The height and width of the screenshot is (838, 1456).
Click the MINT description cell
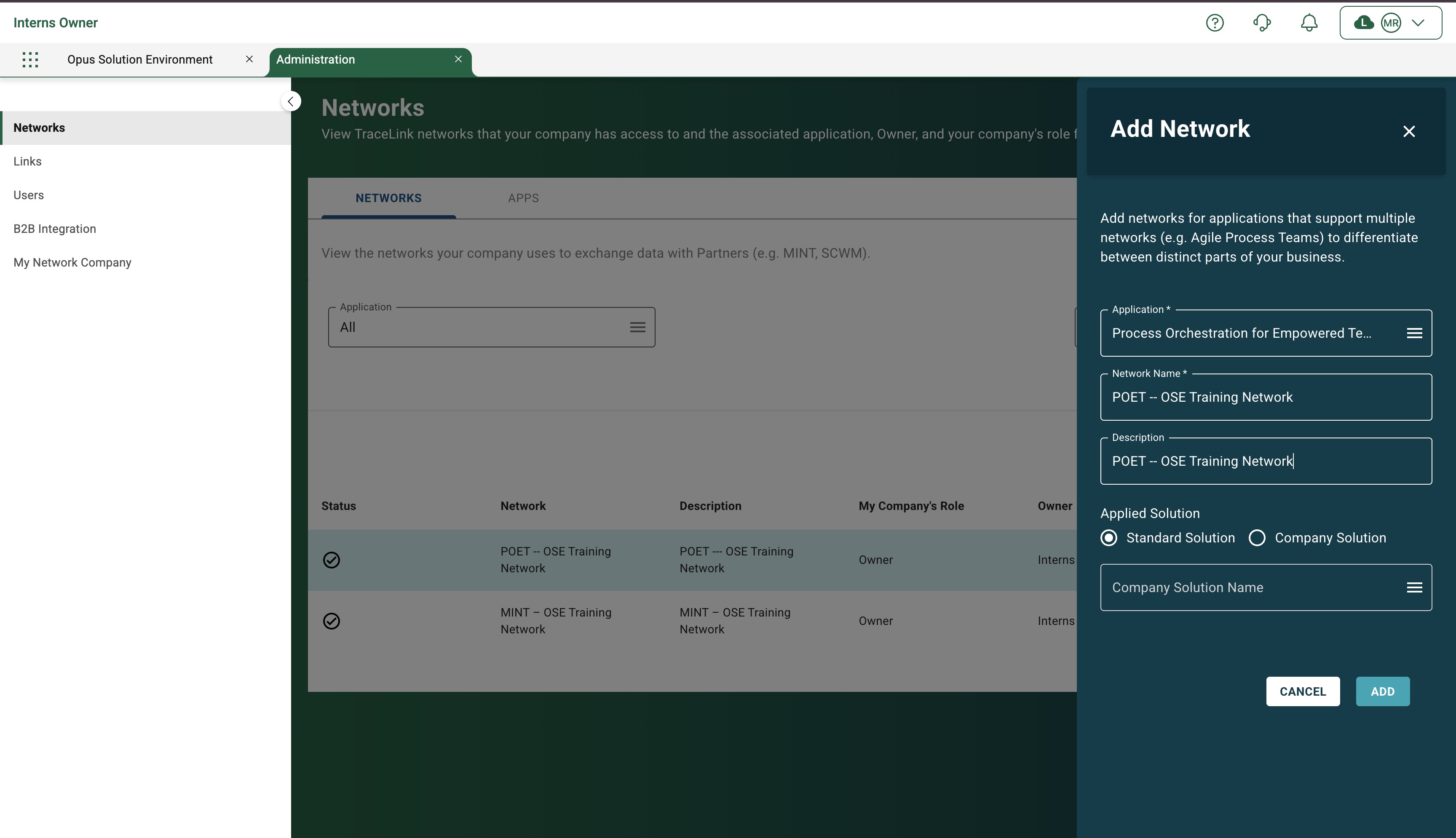click(735, 621)
